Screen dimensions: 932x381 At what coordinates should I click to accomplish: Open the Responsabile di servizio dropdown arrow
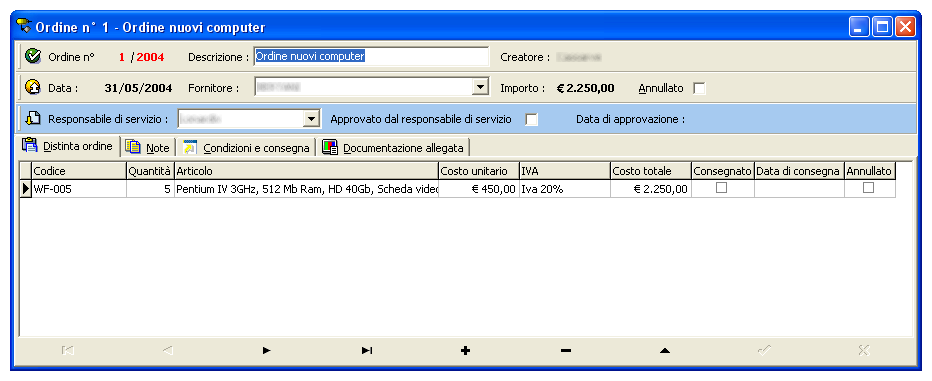click(311, 118)
